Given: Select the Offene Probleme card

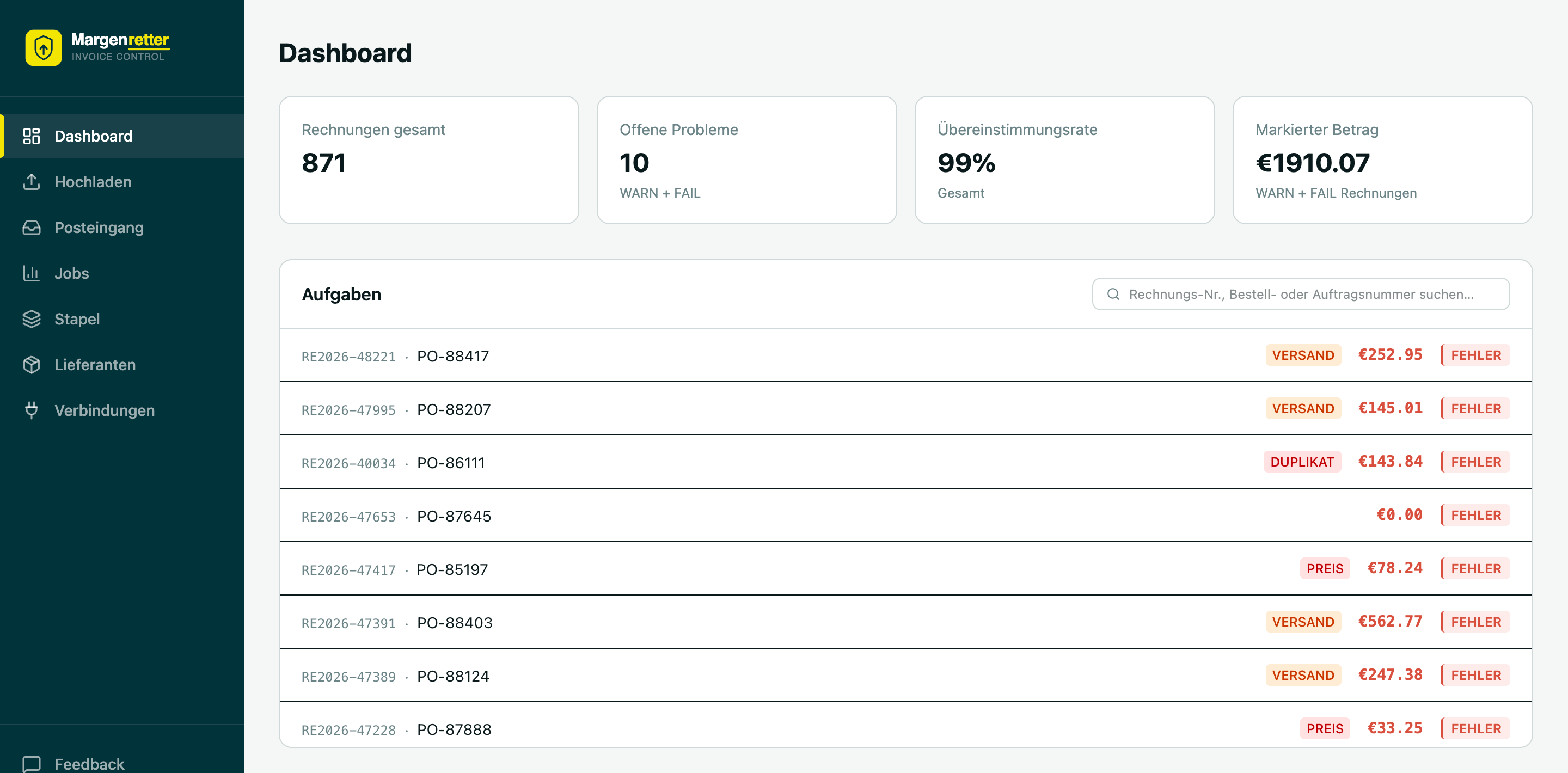Looking at the screenshot, I should 746,159.
